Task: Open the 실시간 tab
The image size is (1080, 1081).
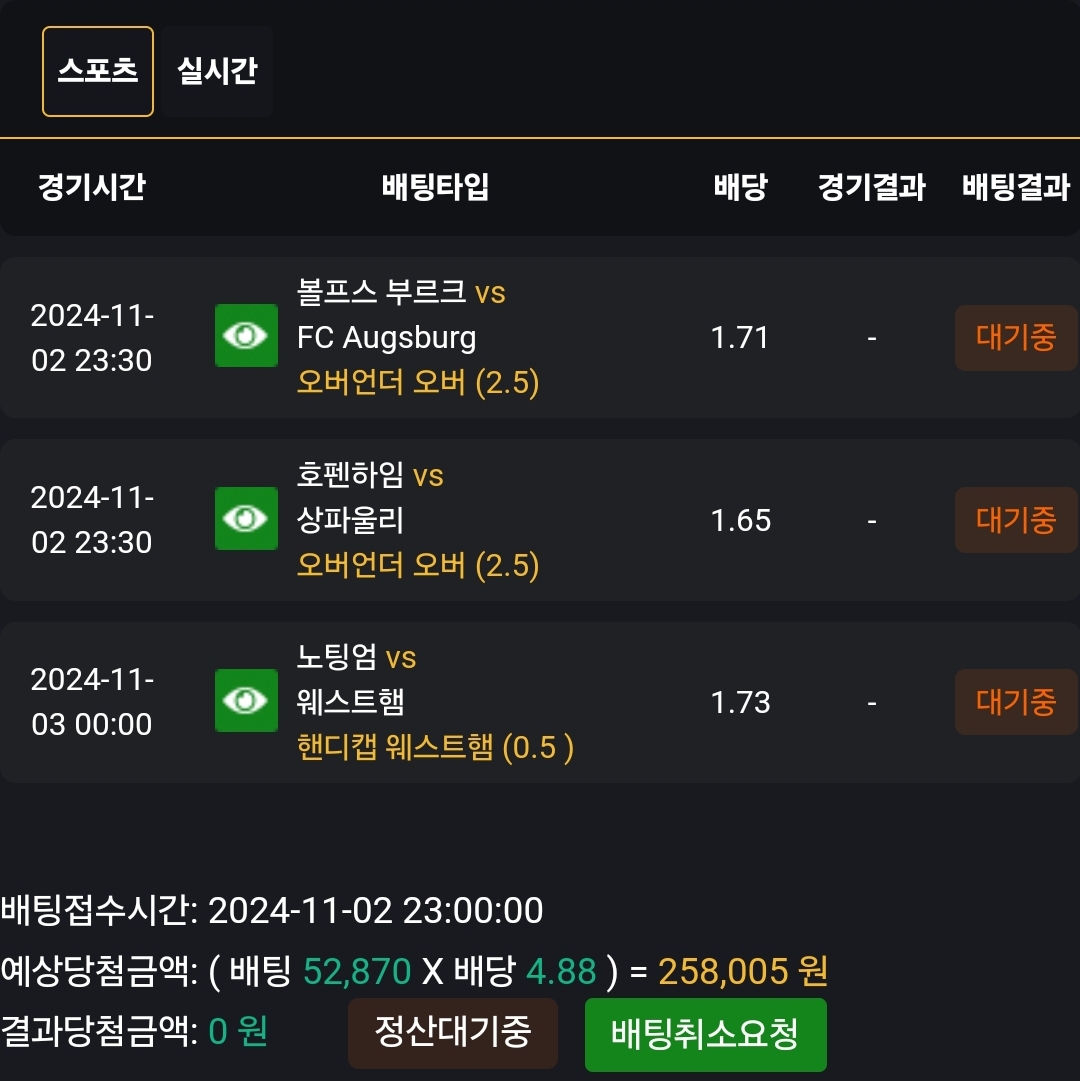Action: pos(218,71)
